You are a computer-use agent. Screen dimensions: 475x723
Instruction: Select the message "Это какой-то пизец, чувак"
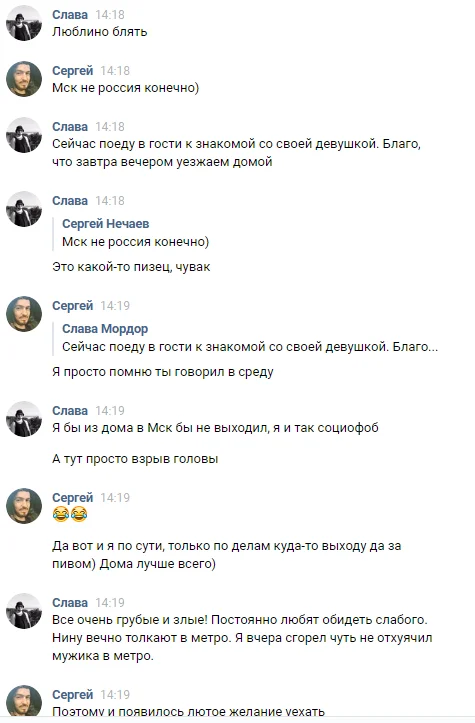131,267
